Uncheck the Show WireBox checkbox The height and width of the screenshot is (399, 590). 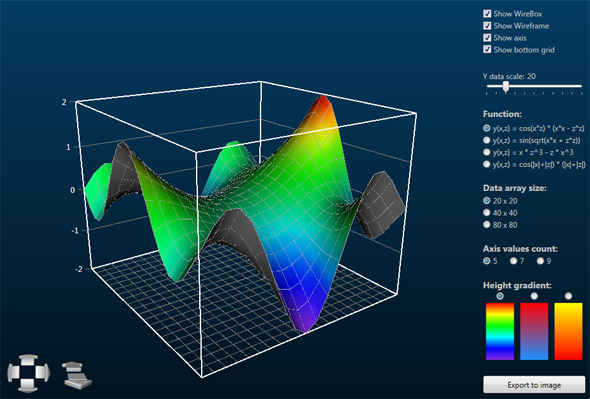(x=487, y=14)
